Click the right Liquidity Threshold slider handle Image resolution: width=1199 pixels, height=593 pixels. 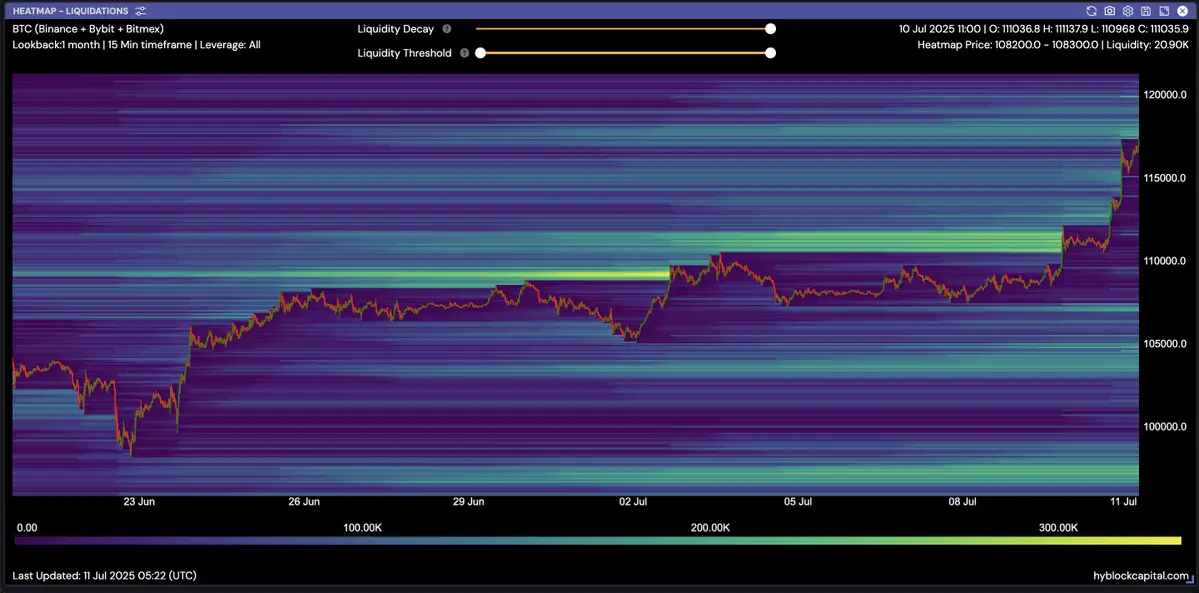pyautogui.click(x=771, y=53)
